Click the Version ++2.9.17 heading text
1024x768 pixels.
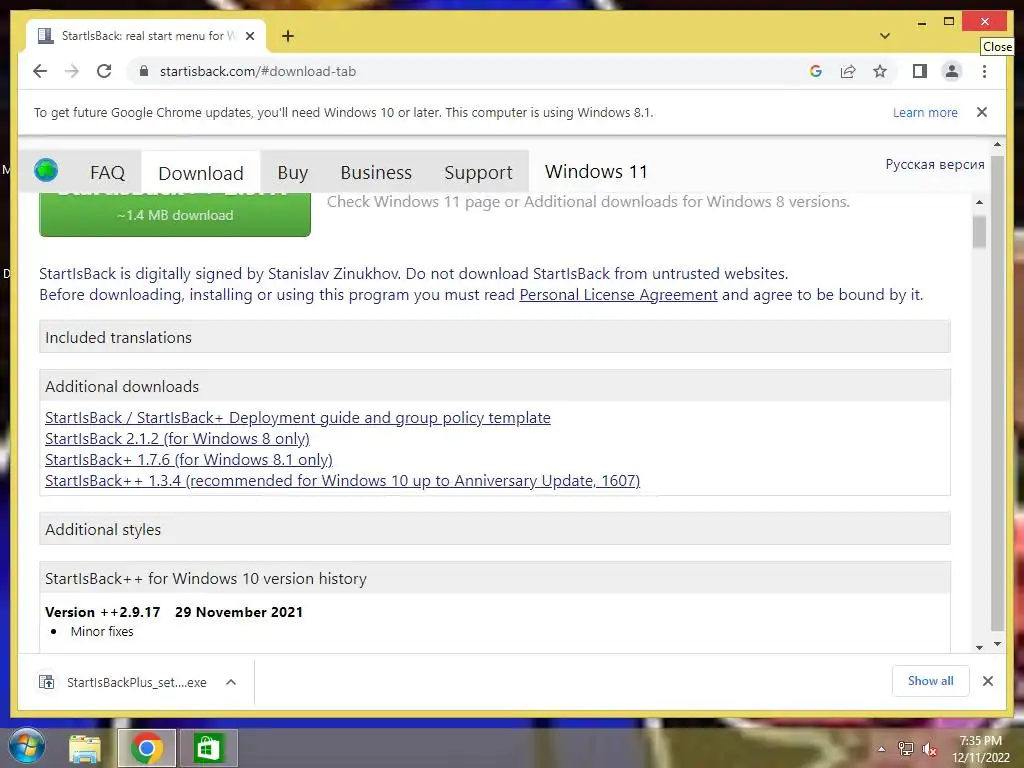[103, 613]
